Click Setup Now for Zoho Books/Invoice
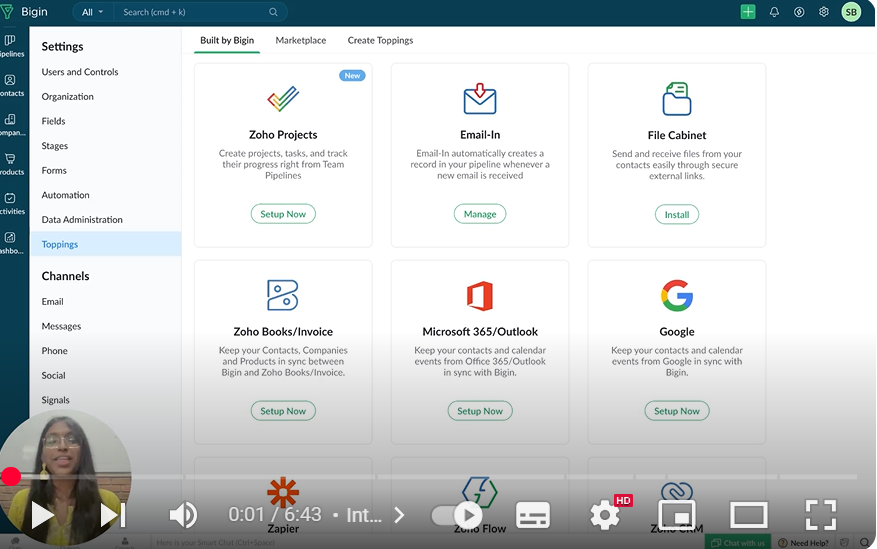The width and height of the screenshot is (877, 549). [283, 410]
